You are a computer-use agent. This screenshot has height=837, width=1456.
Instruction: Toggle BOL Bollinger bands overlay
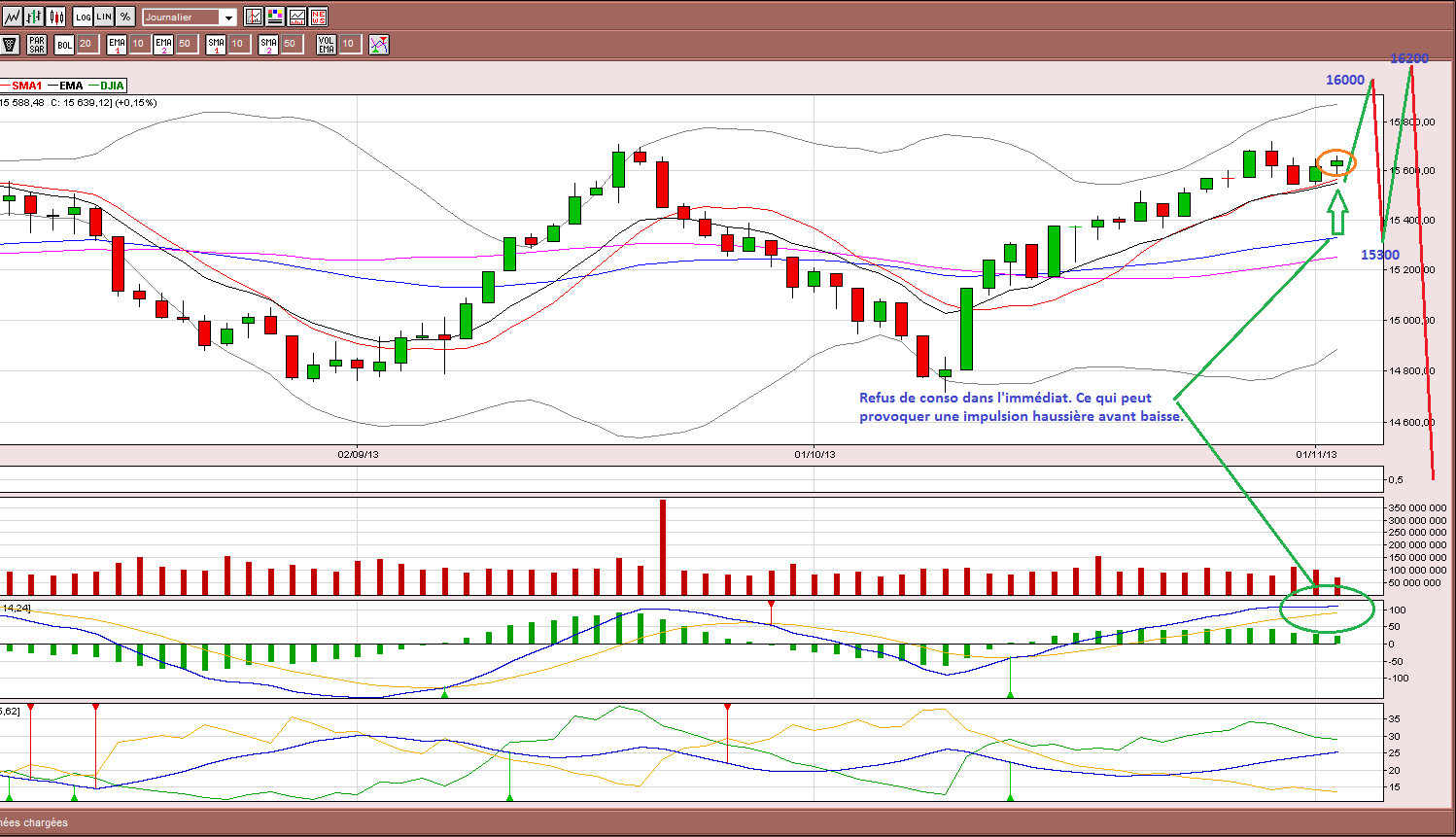[64, 44]
